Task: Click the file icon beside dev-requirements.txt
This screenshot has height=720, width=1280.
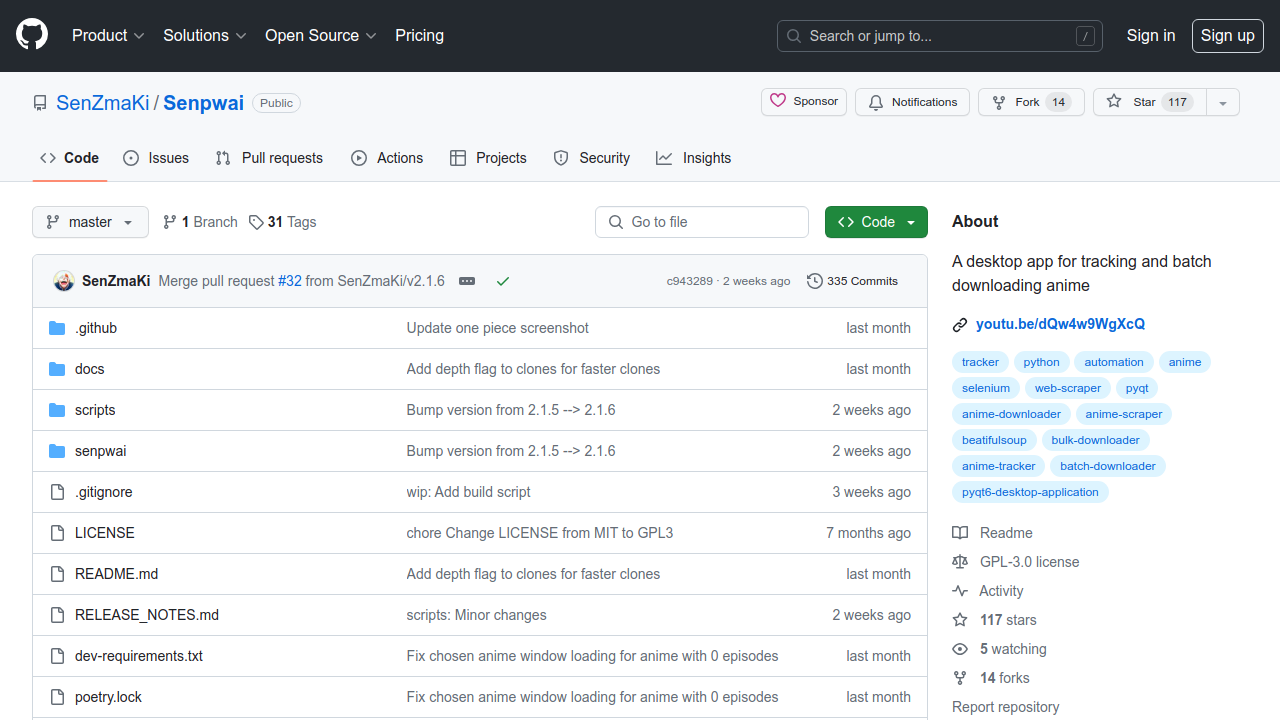Action: point(57,656)
